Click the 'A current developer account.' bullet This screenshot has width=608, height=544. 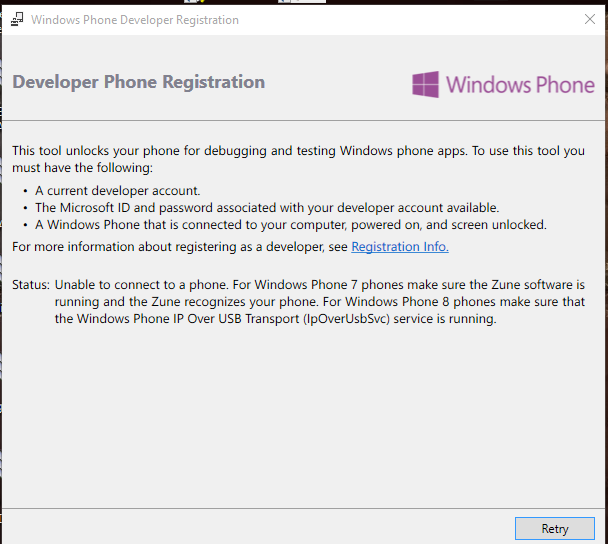pos(117,191)
